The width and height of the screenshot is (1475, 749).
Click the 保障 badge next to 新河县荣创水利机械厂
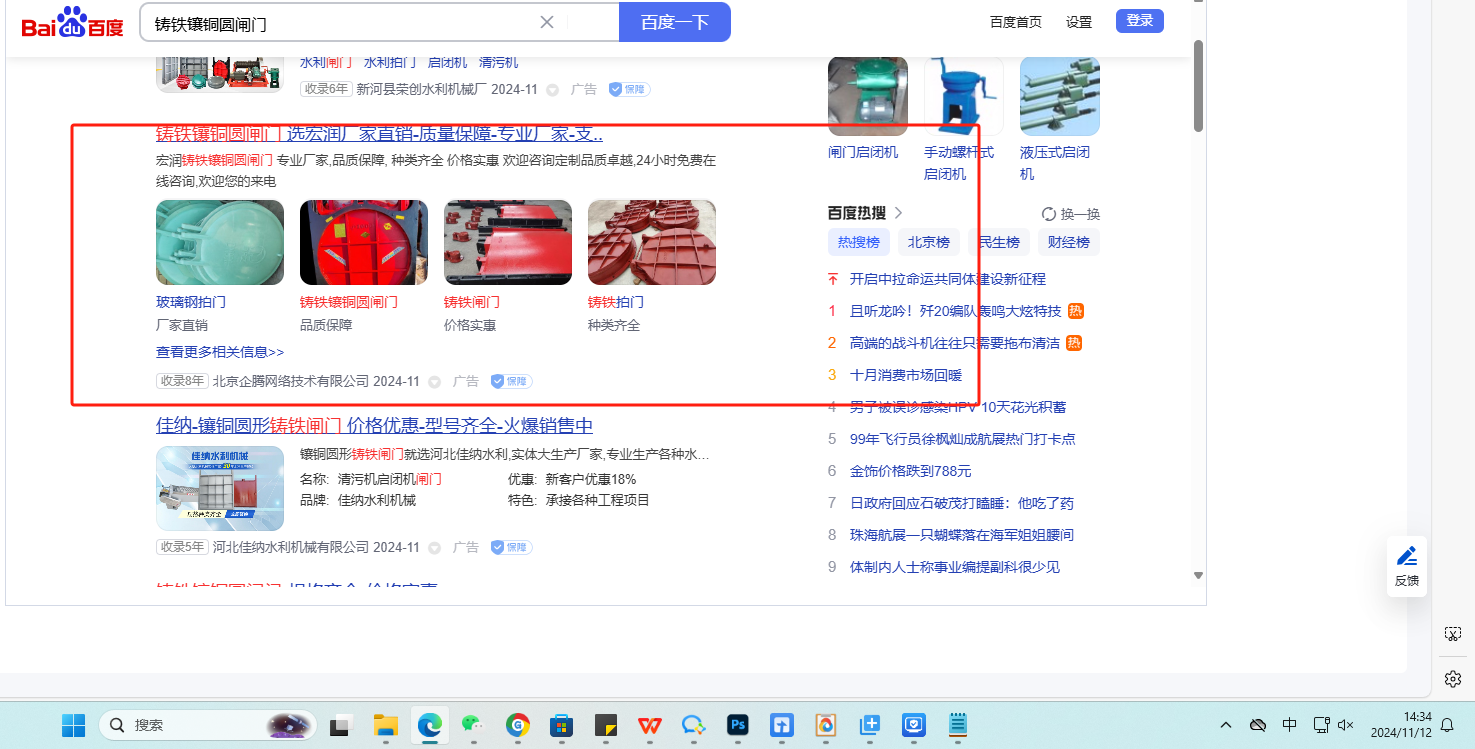(629, 89)
